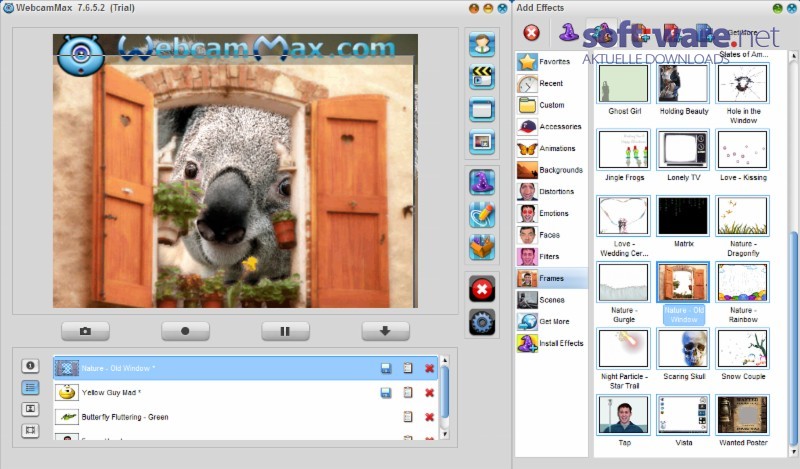Open the Backgrounds category
Screen dimensions: 800x469
(x=552, y=170)
